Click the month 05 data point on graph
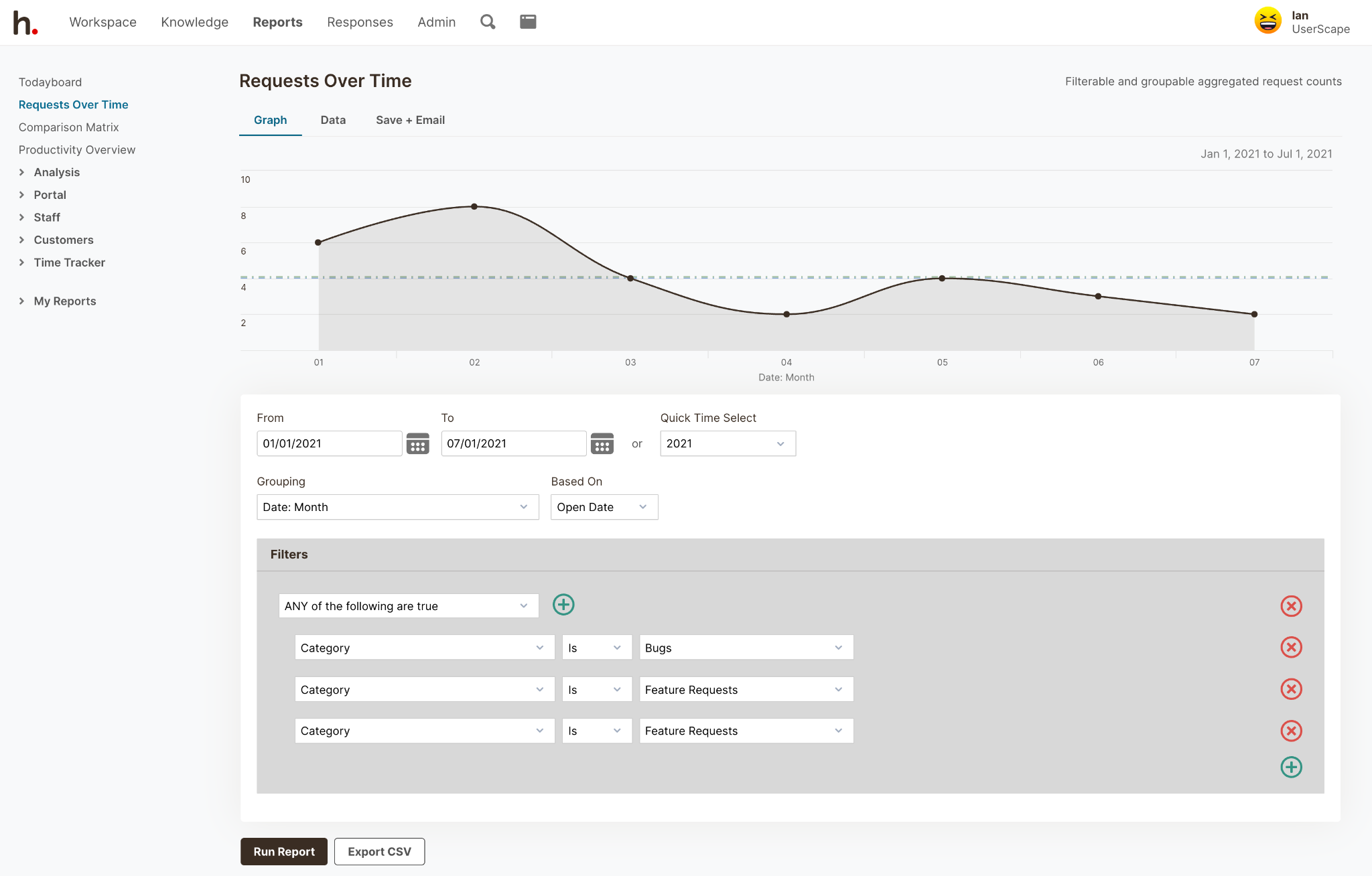This screenshot has width=1372, height=876. 942,278
